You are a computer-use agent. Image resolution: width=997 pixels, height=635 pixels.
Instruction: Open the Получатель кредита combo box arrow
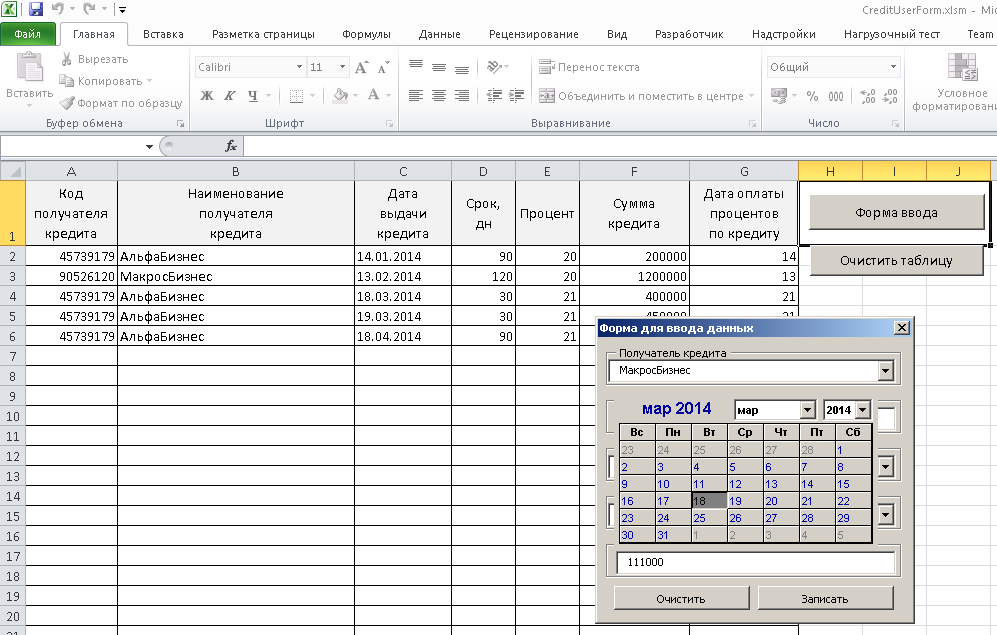point(885,371)
